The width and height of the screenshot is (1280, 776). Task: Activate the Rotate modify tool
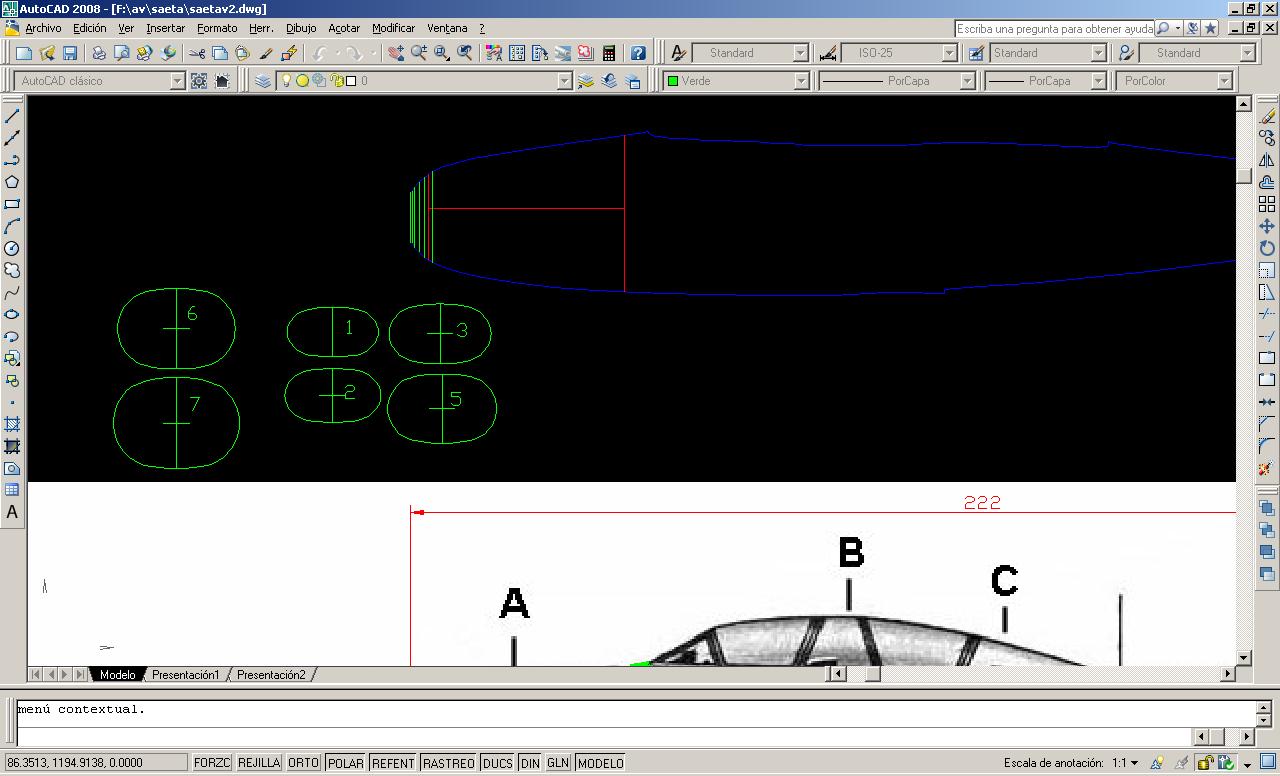1267,248
